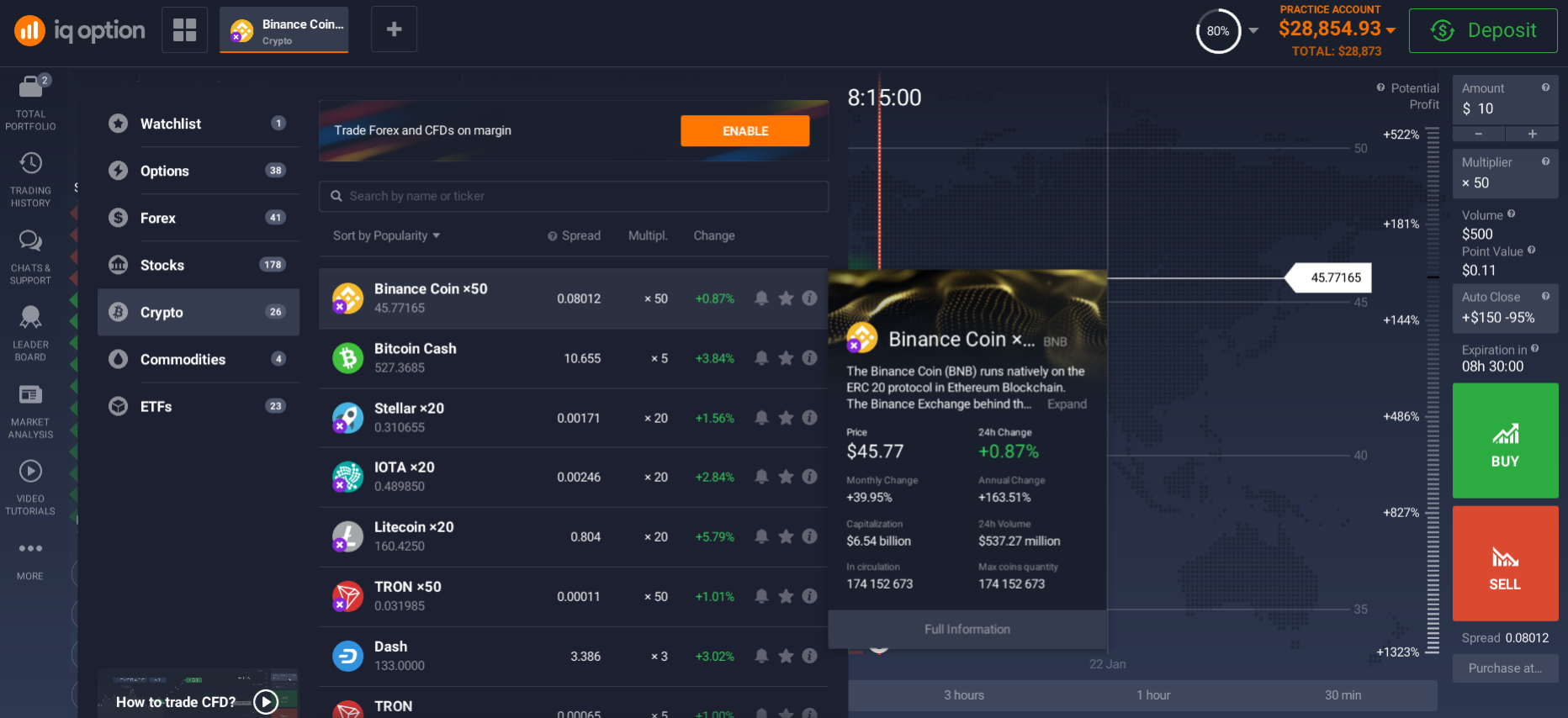Viewport: 1568px width, 718px height.
Task: Open the More menu in the sidebar
Action: (x=30, y=560)
